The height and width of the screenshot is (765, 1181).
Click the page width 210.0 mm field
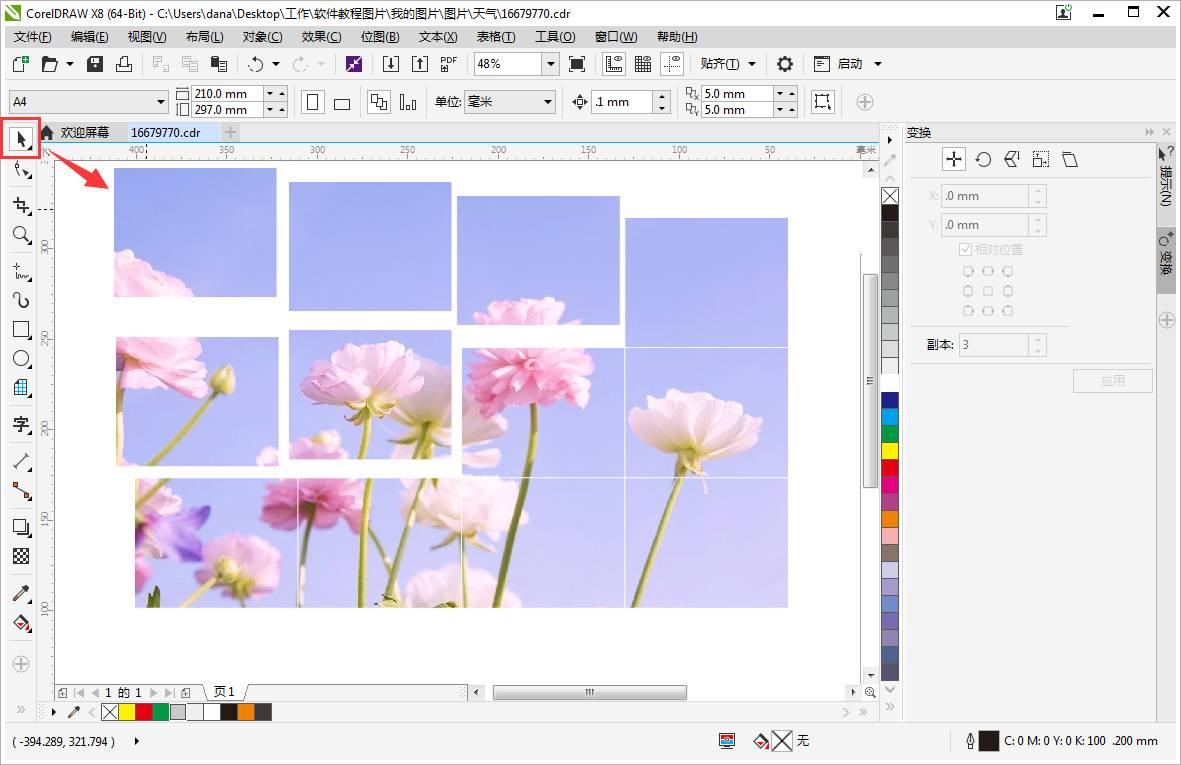pyautogui.click(x=227, y=93)
